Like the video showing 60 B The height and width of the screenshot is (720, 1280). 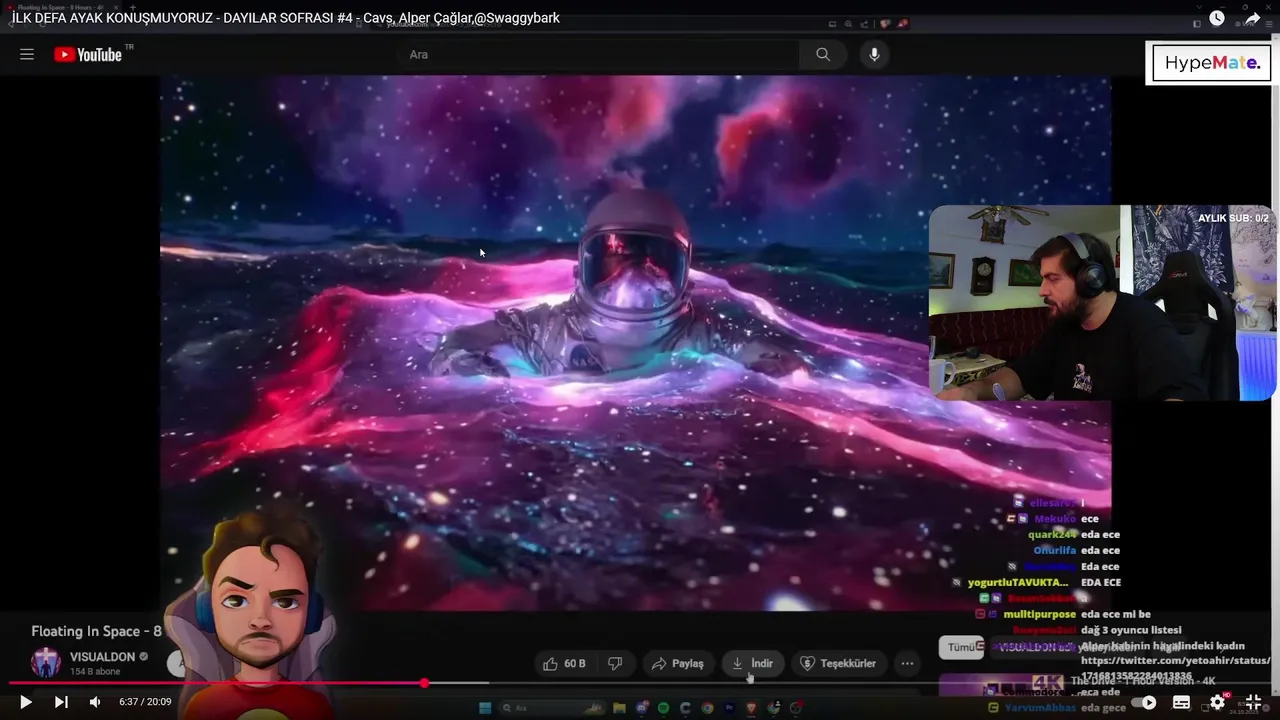click(x=564, y=663)
